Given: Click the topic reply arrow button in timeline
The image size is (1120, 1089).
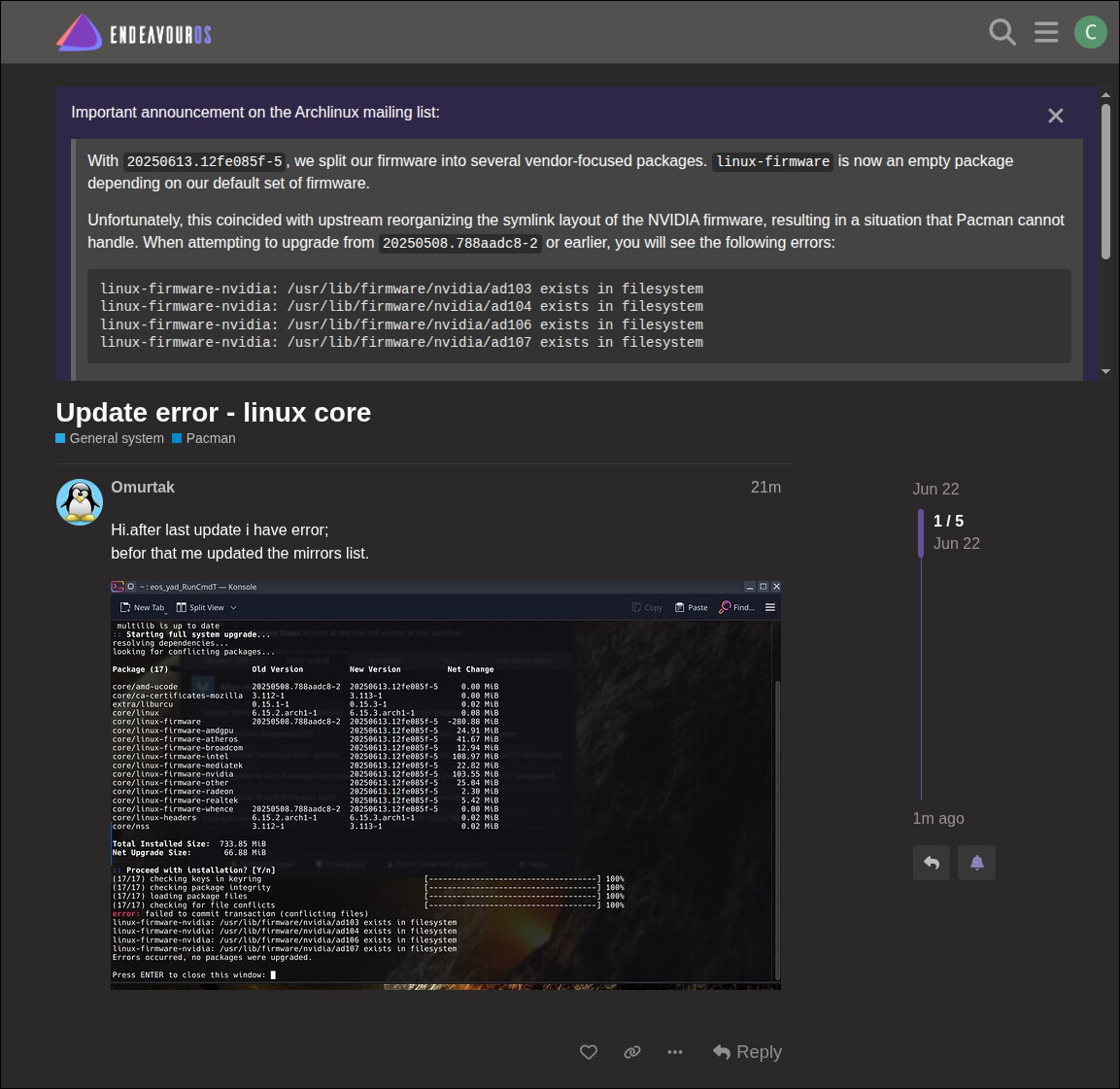Looking at the screenshot, I should 931,863.
